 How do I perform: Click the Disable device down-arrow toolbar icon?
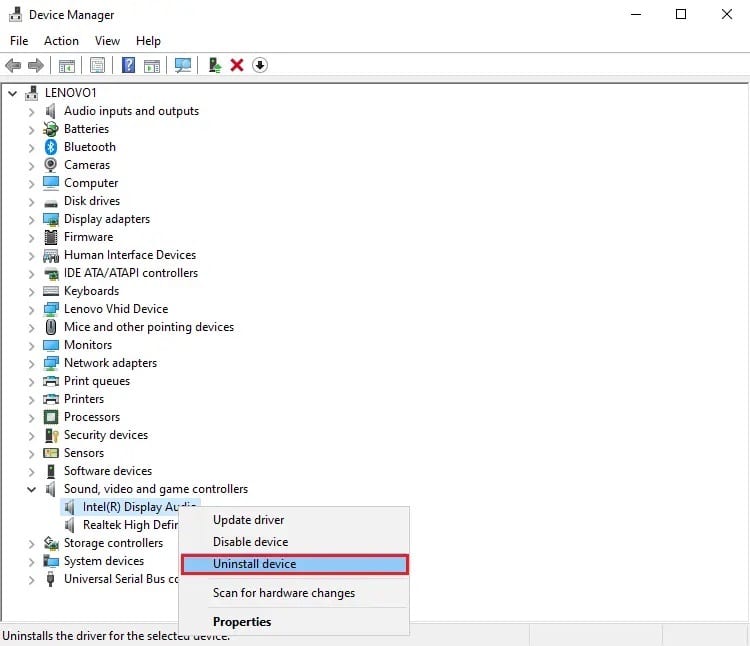260,65
